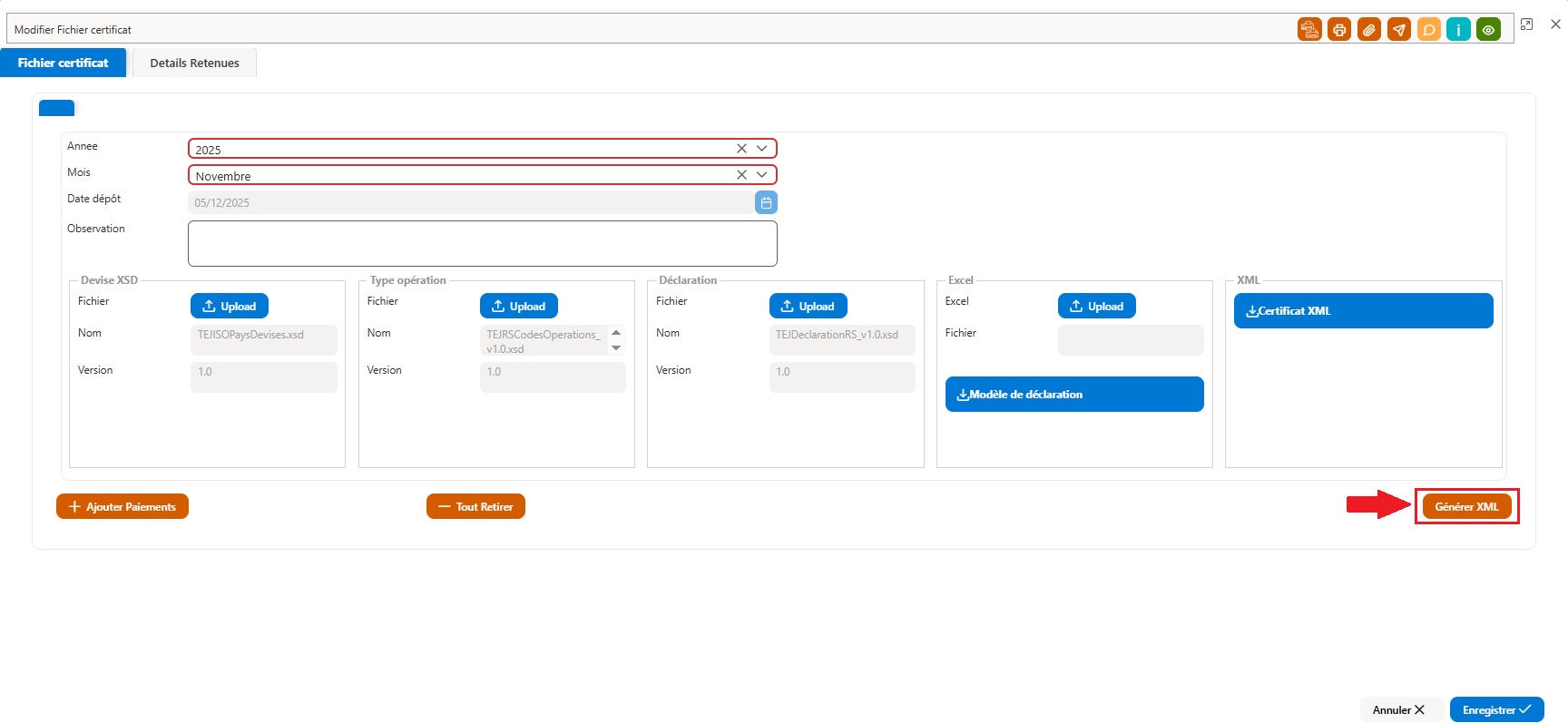Click the single printer print icon
The image size is (1568, 723).
click(1339, 30)
